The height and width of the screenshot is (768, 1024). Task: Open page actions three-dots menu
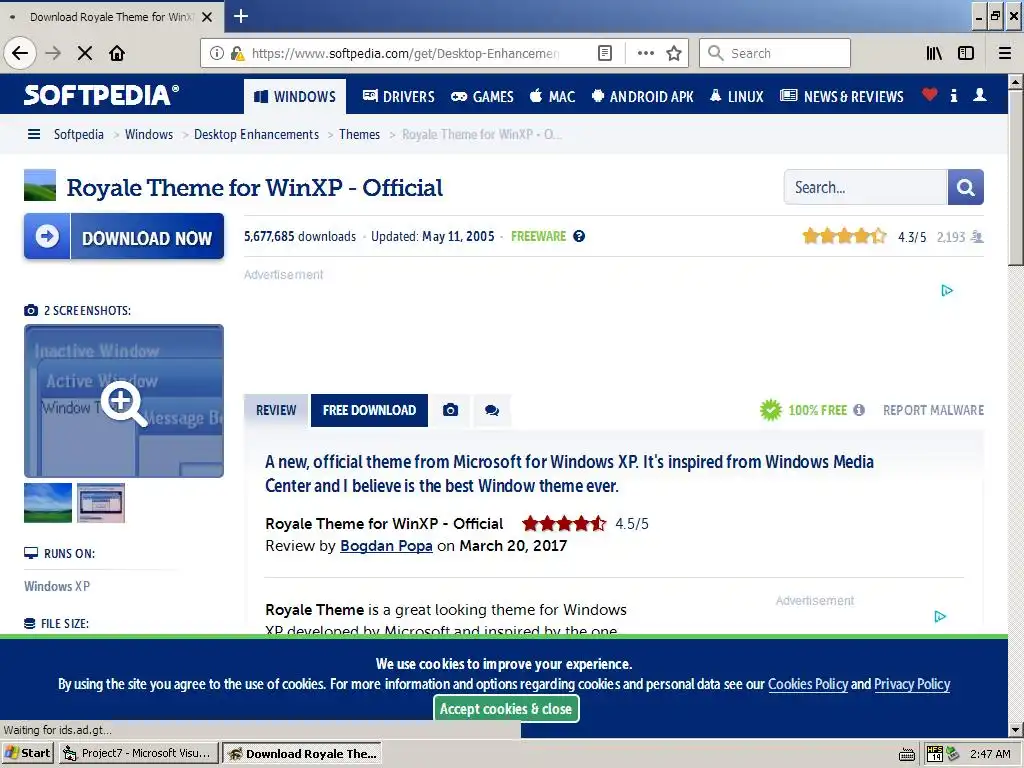click(645, 53)
